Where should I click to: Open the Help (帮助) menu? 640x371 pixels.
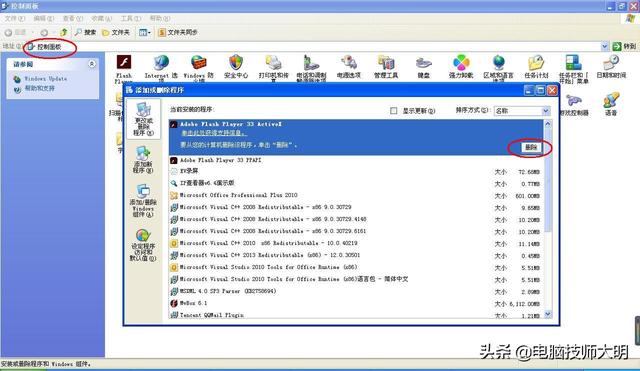coord(160,18)
